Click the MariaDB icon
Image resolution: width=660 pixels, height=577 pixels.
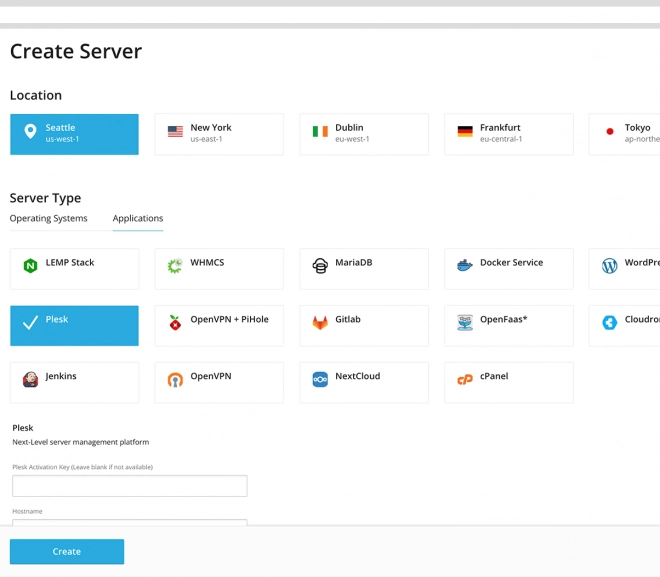click(x=320, y=266)
